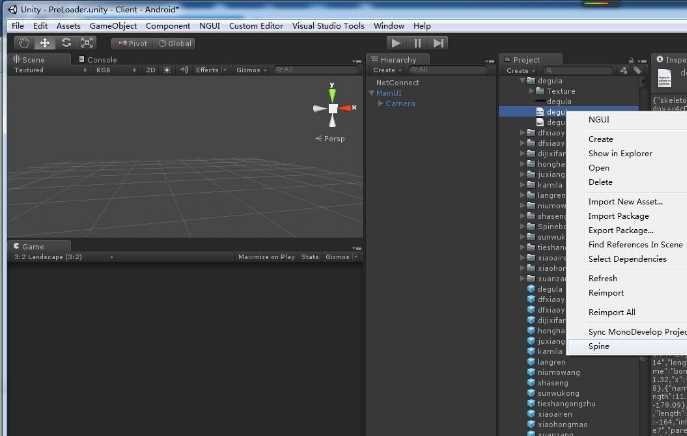Open the NGUI menu in menu bar
Image resolution: width=687 pixels, height=436 pixels.
click(x=209, y=26)
